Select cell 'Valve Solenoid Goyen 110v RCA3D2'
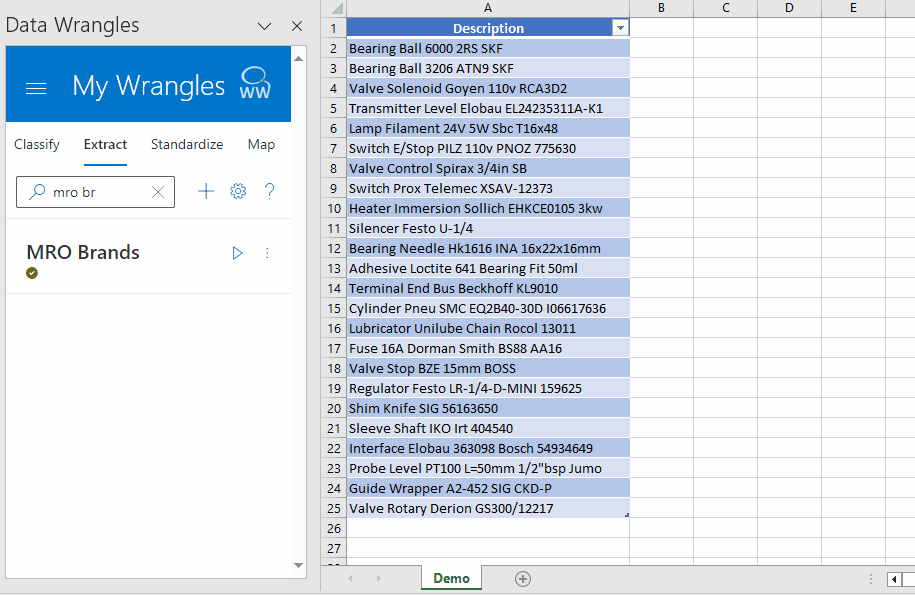The width and height of the screenshot is (915, 595). (x=488, y=88)
